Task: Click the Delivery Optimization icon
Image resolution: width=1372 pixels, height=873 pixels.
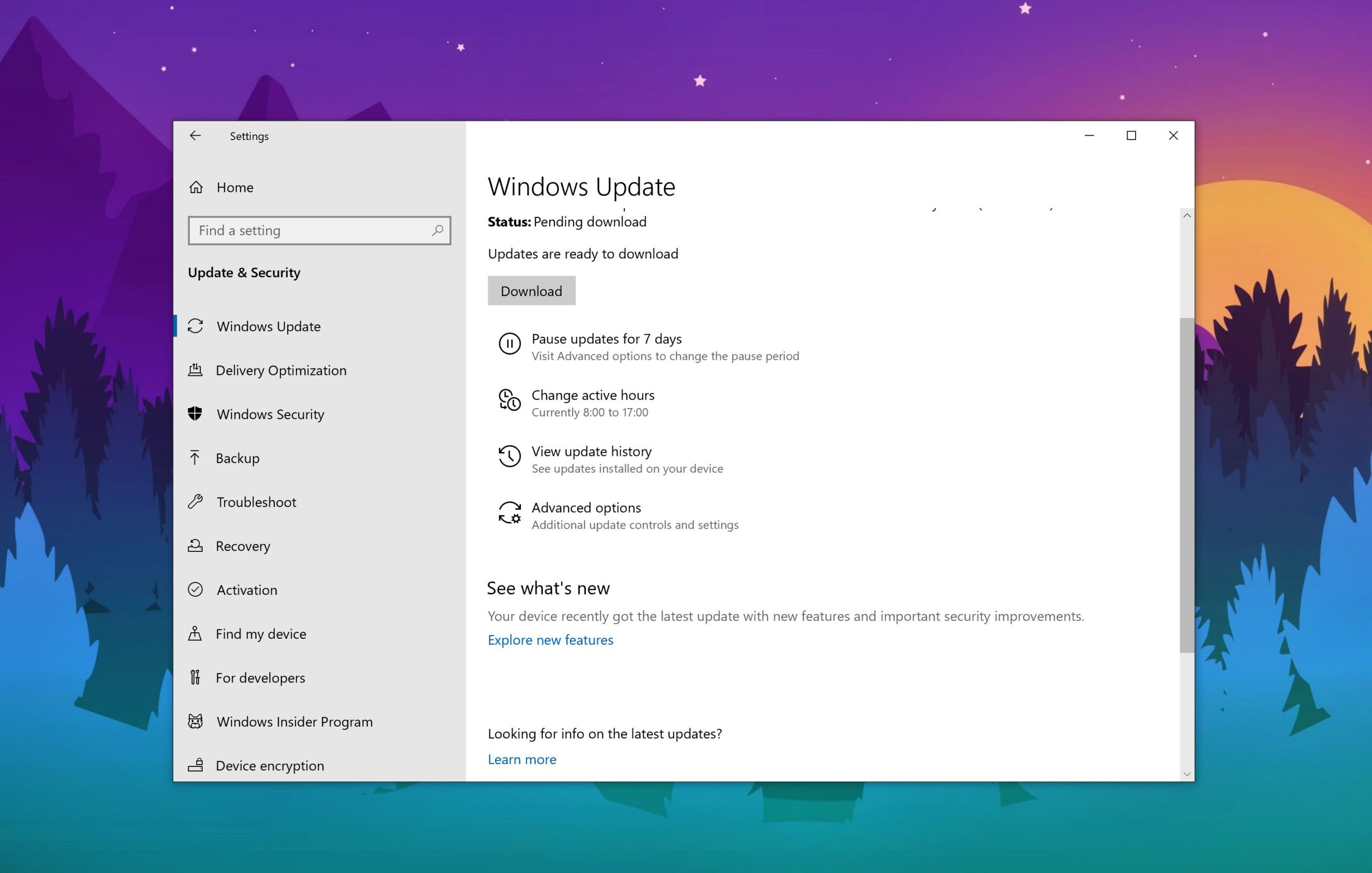Action: pos(195,370)
